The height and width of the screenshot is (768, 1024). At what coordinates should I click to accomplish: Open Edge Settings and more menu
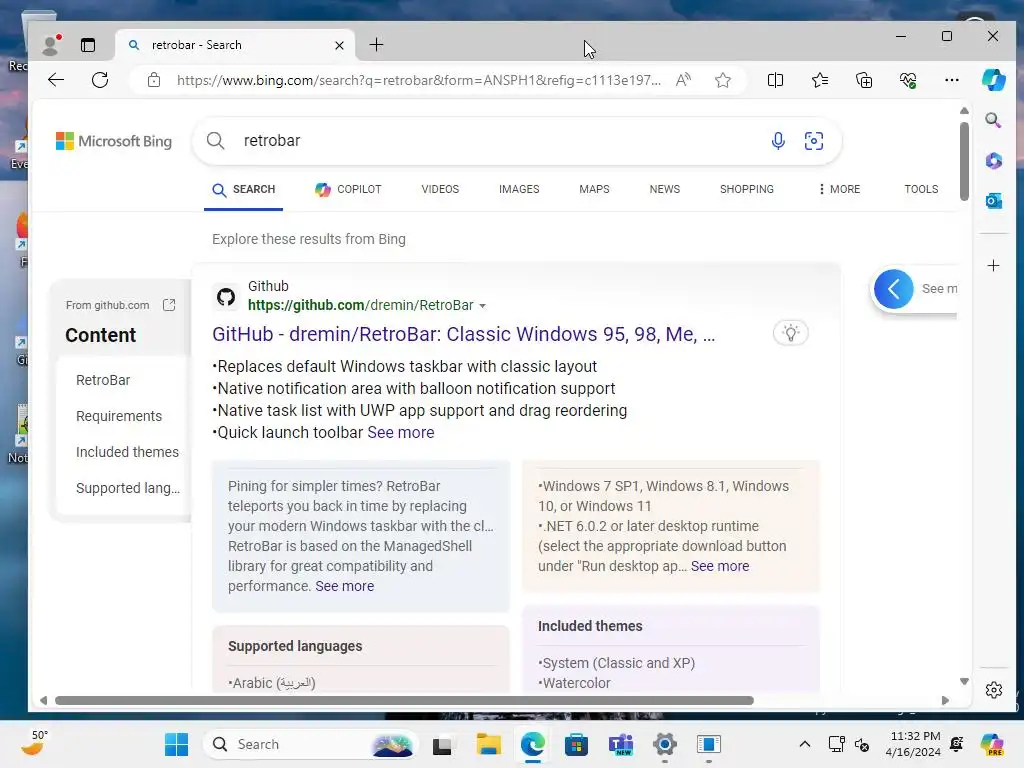[x=952, y=80]
